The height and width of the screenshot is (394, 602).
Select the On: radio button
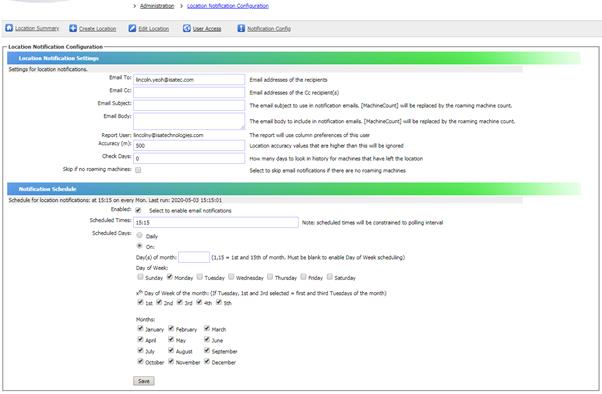coord(139,246)
